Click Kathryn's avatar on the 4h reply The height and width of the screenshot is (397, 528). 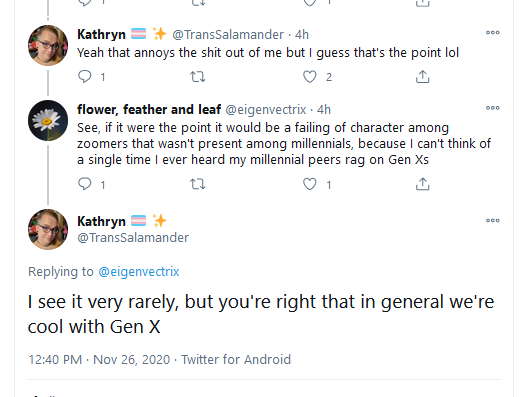point(48,45)
